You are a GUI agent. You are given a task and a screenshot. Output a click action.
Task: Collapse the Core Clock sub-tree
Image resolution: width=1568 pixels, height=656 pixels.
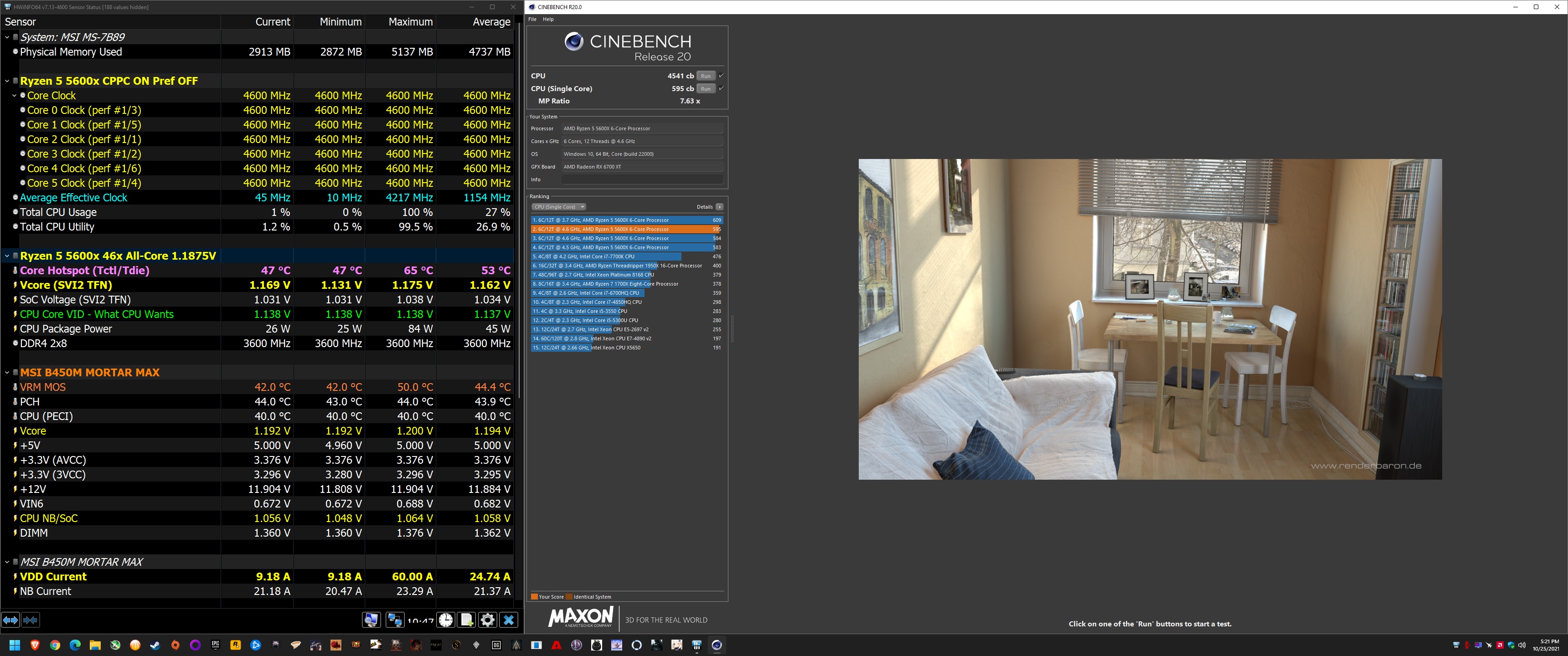pyautogui.click(x=14, y=96)
